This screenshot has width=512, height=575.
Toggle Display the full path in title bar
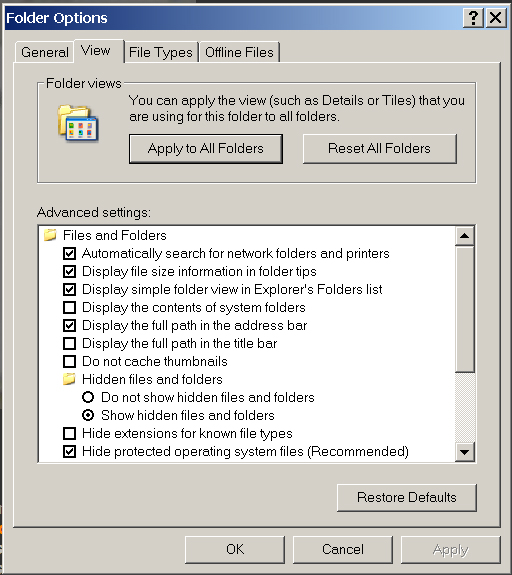(69, 343)
